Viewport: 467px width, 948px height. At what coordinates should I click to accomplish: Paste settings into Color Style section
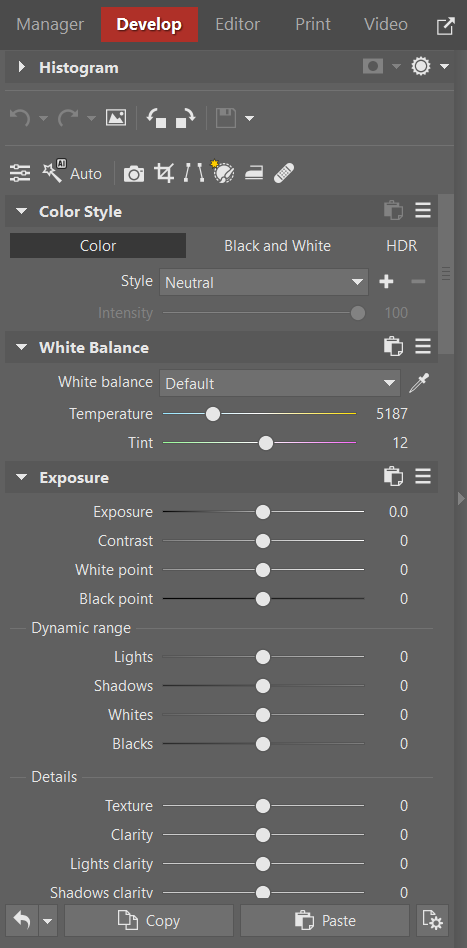393,211
